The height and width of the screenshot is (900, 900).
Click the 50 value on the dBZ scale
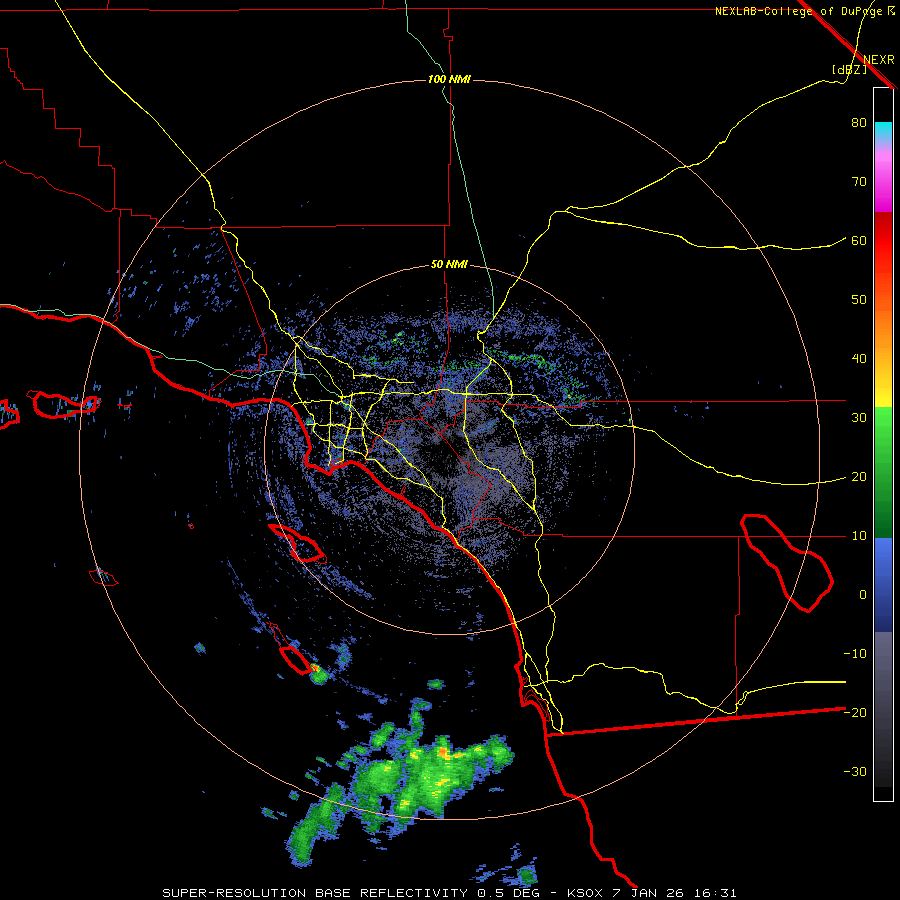(x=859, y=300)
